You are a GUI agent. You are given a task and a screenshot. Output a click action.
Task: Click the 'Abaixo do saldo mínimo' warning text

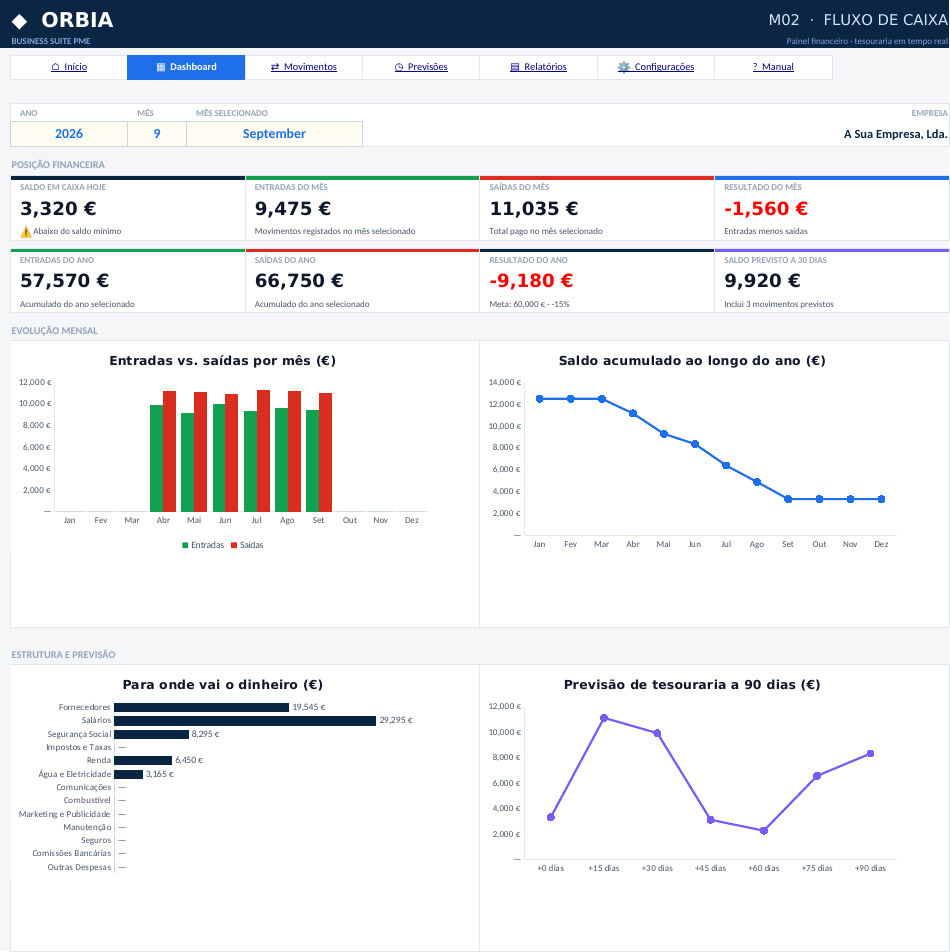coord(77,231)
